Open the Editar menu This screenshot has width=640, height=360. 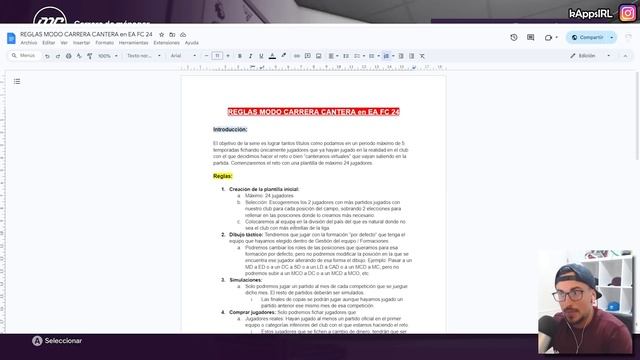point(49,43)
